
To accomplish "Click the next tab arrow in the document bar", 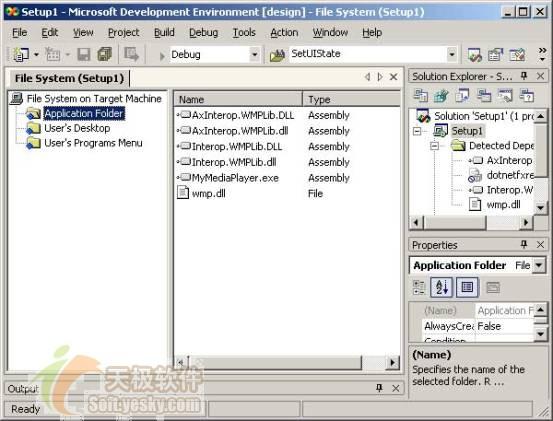I will (380, 77).
